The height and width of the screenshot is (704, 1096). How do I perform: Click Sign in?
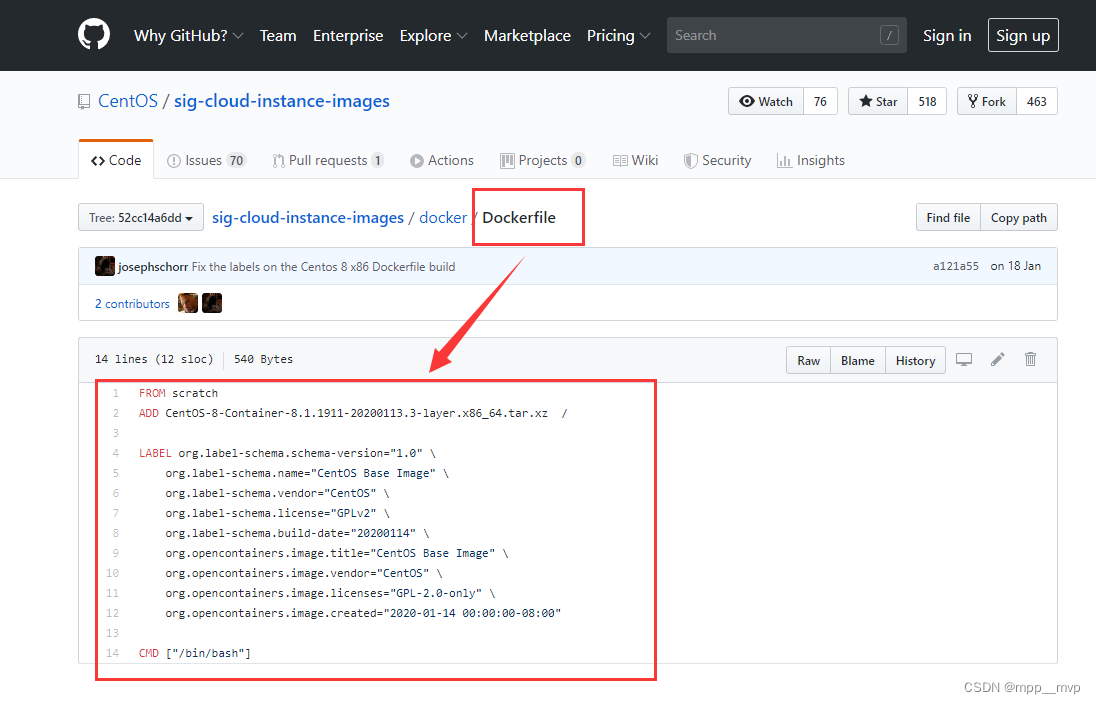946,36
